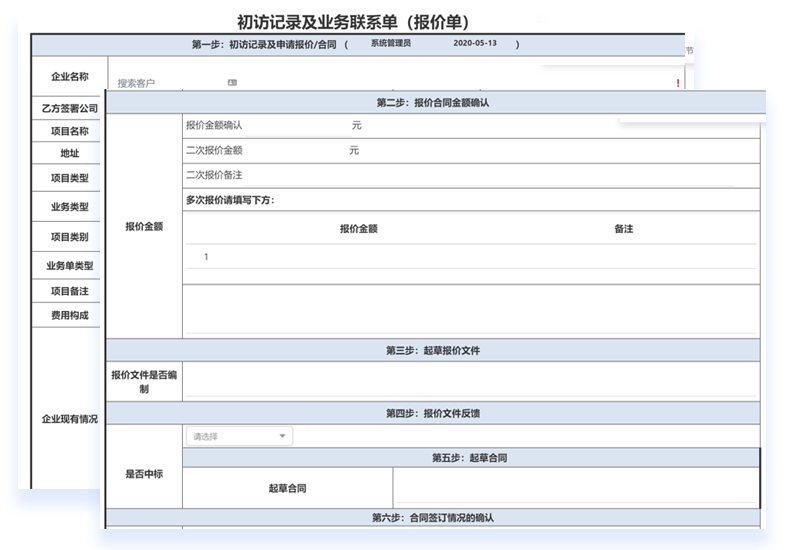
Task: Click the date 2020-05-13 in header
Action: tap(475, 43)
